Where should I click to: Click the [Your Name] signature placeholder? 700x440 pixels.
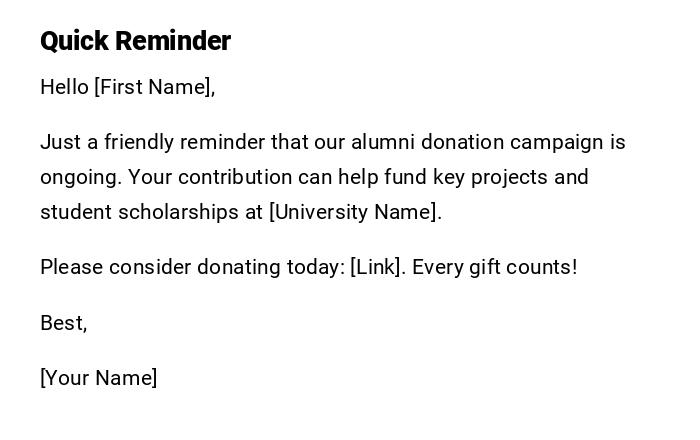pos(98,378)
